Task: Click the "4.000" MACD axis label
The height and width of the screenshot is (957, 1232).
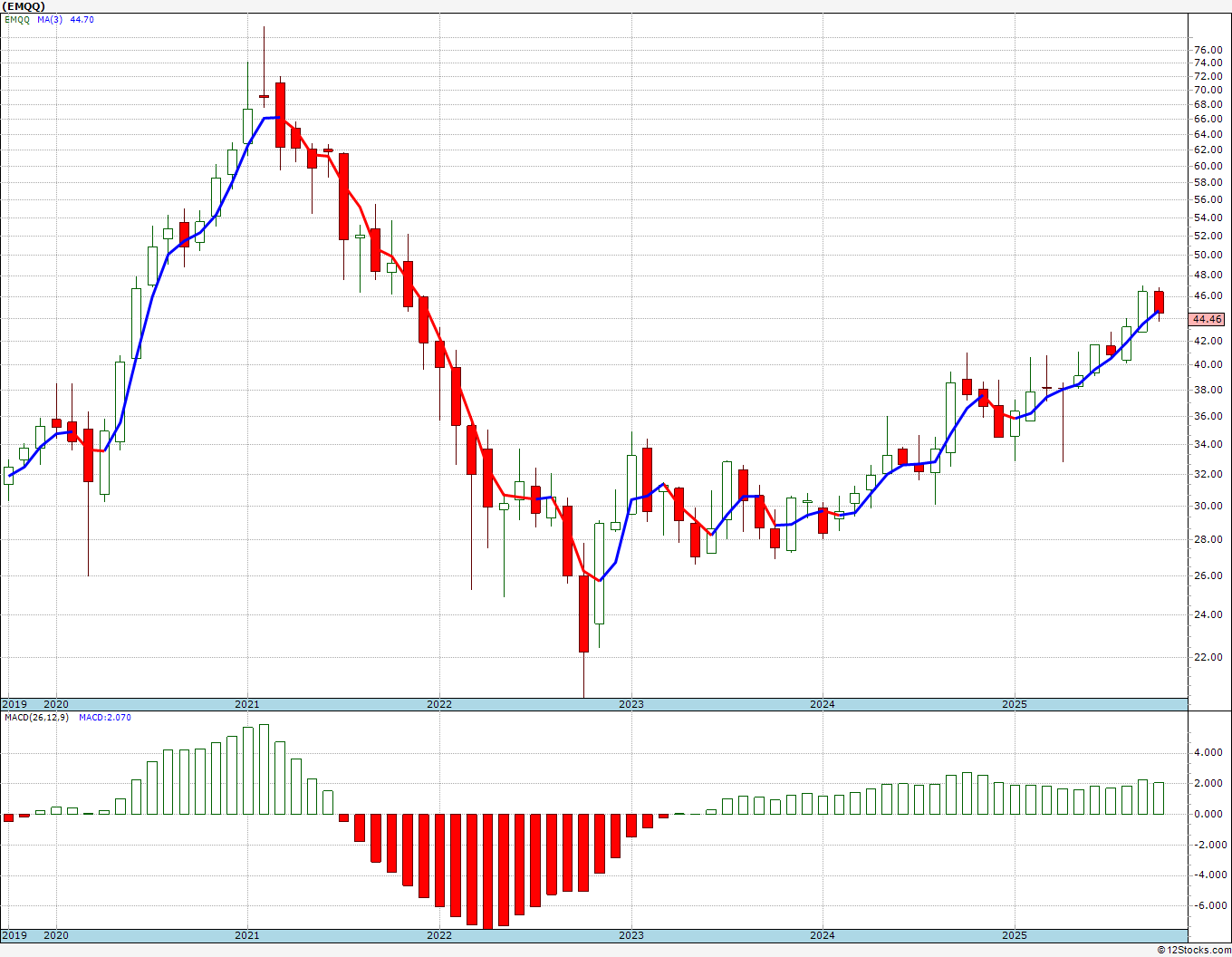Action: click(1210, 752)
